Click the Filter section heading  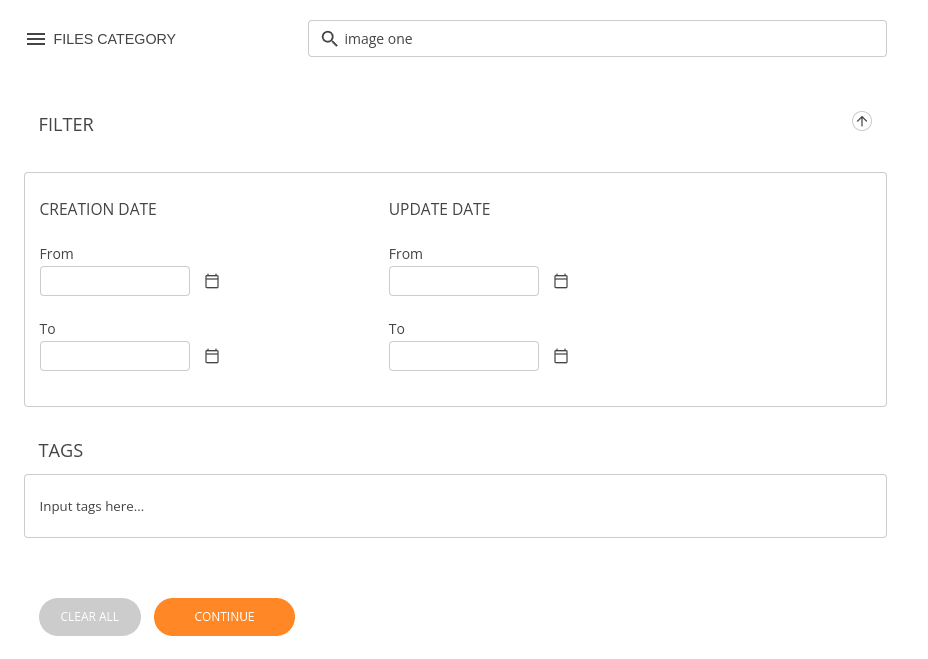[x=66, y=125]
